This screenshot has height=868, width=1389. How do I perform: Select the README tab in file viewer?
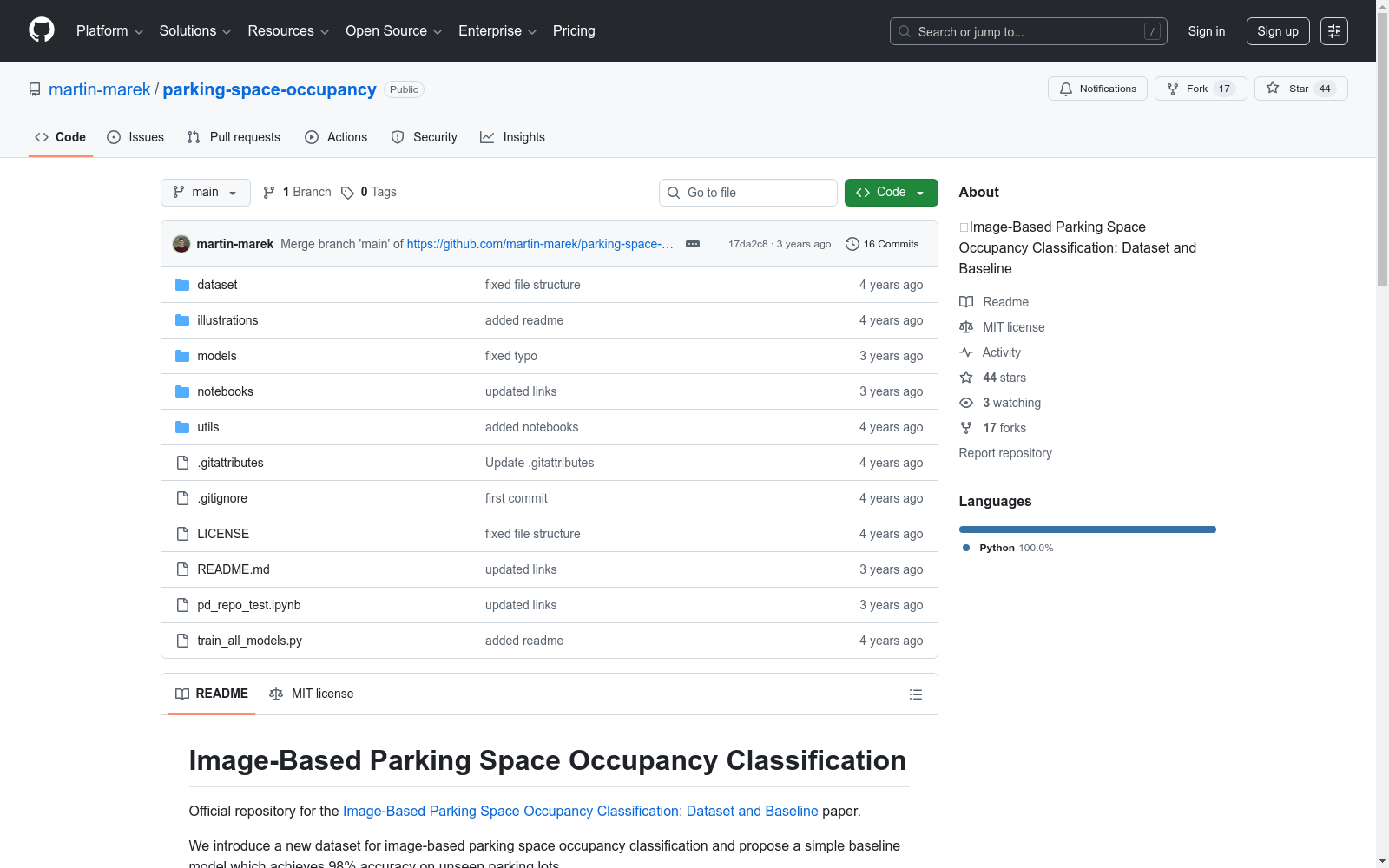(212, 694)
